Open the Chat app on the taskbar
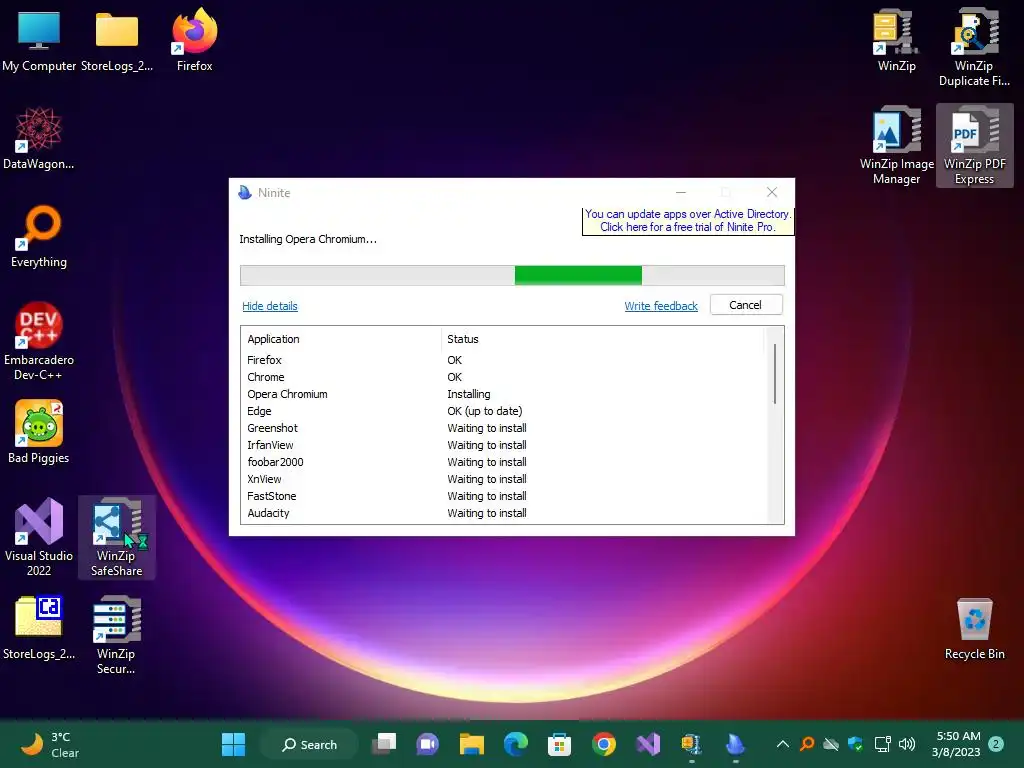1024x768 pixels. click(x=428, y=744)
